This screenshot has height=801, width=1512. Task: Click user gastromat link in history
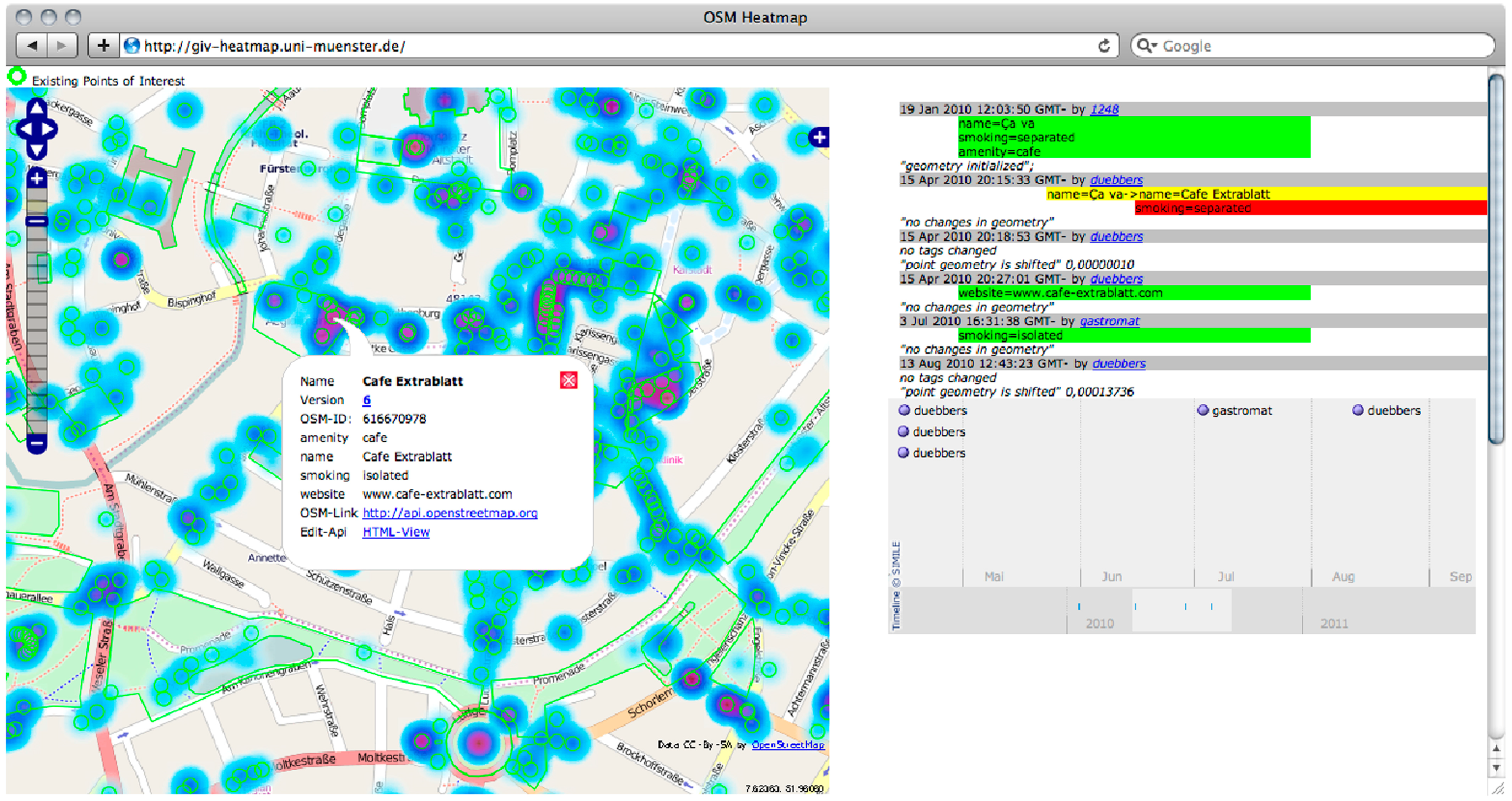tap(1109, 321)
